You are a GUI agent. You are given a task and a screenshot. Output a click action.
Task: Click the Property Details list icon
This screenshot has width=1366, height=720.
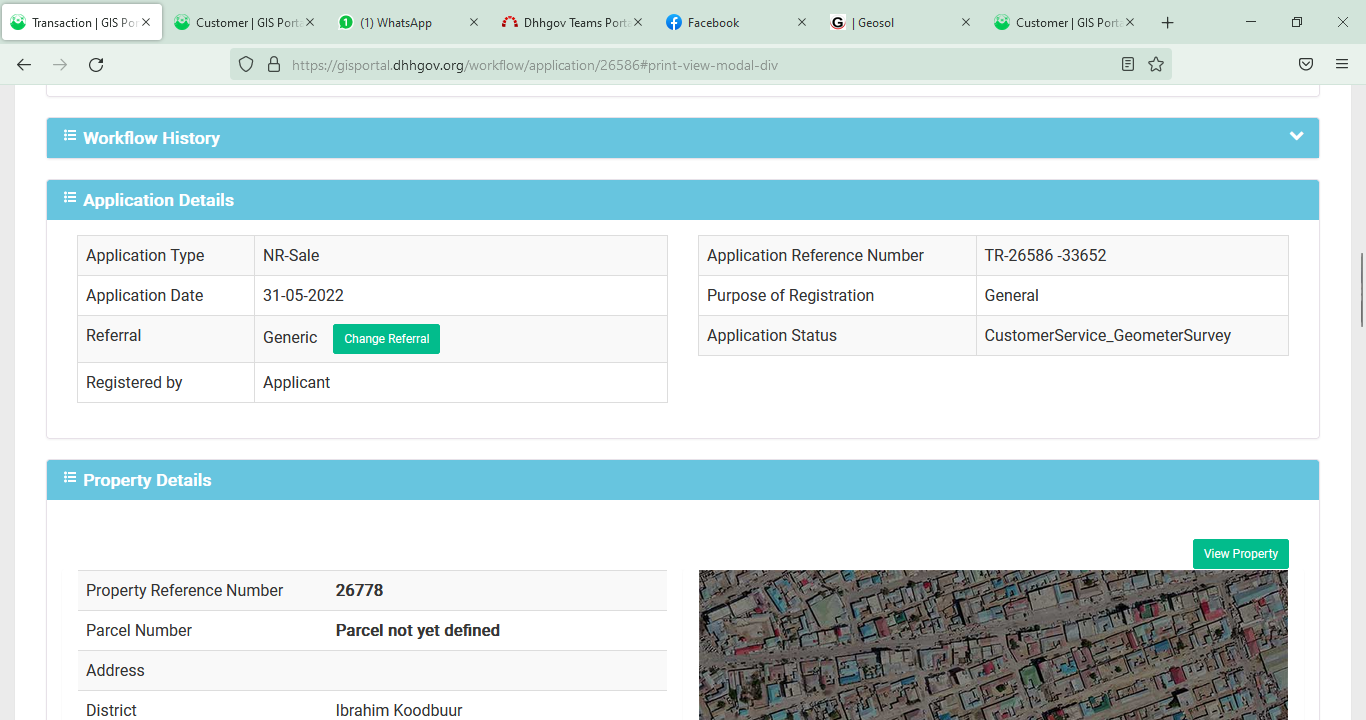pos(70,477)
